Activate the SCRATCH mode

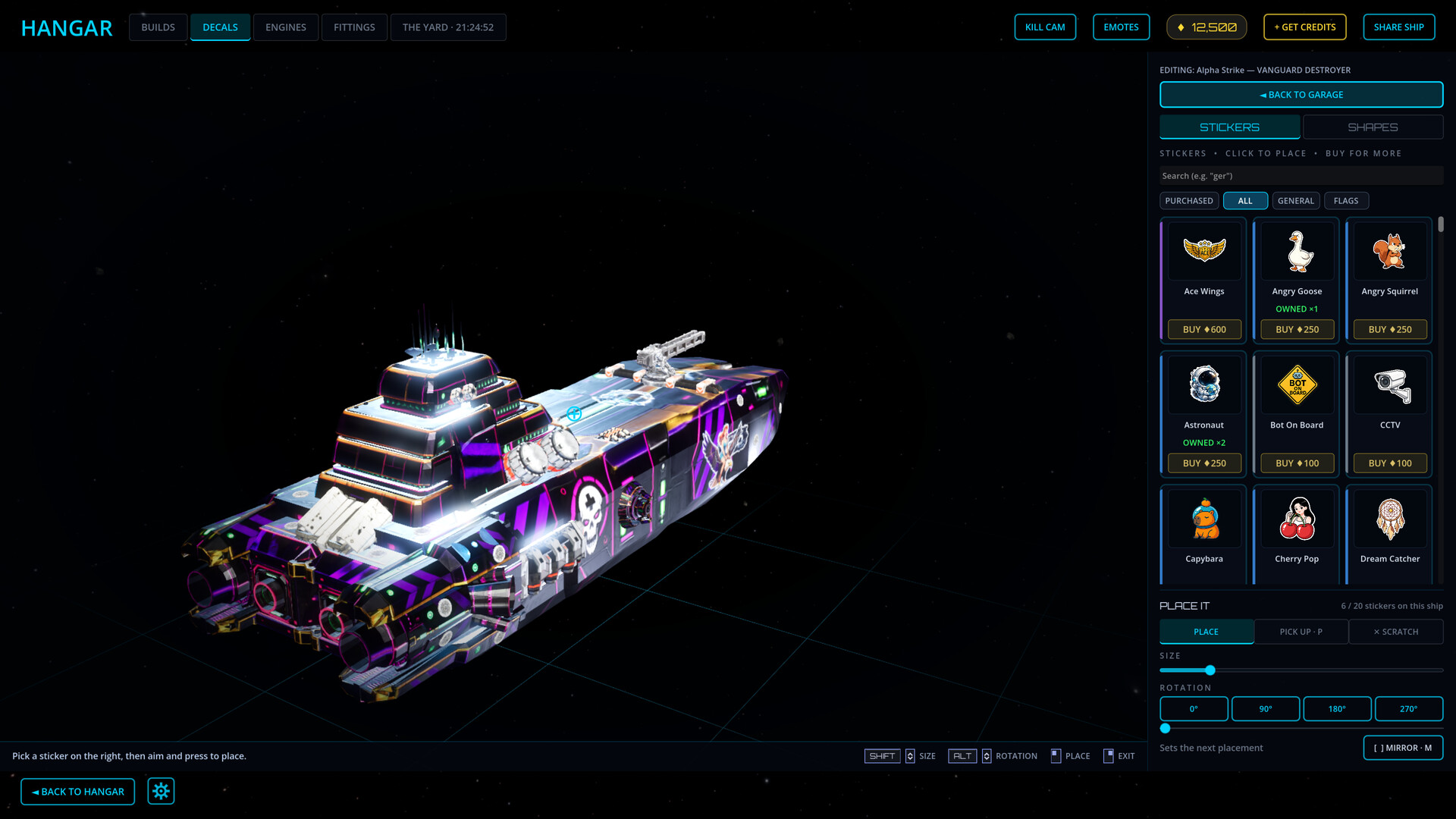click(1396, 632)
